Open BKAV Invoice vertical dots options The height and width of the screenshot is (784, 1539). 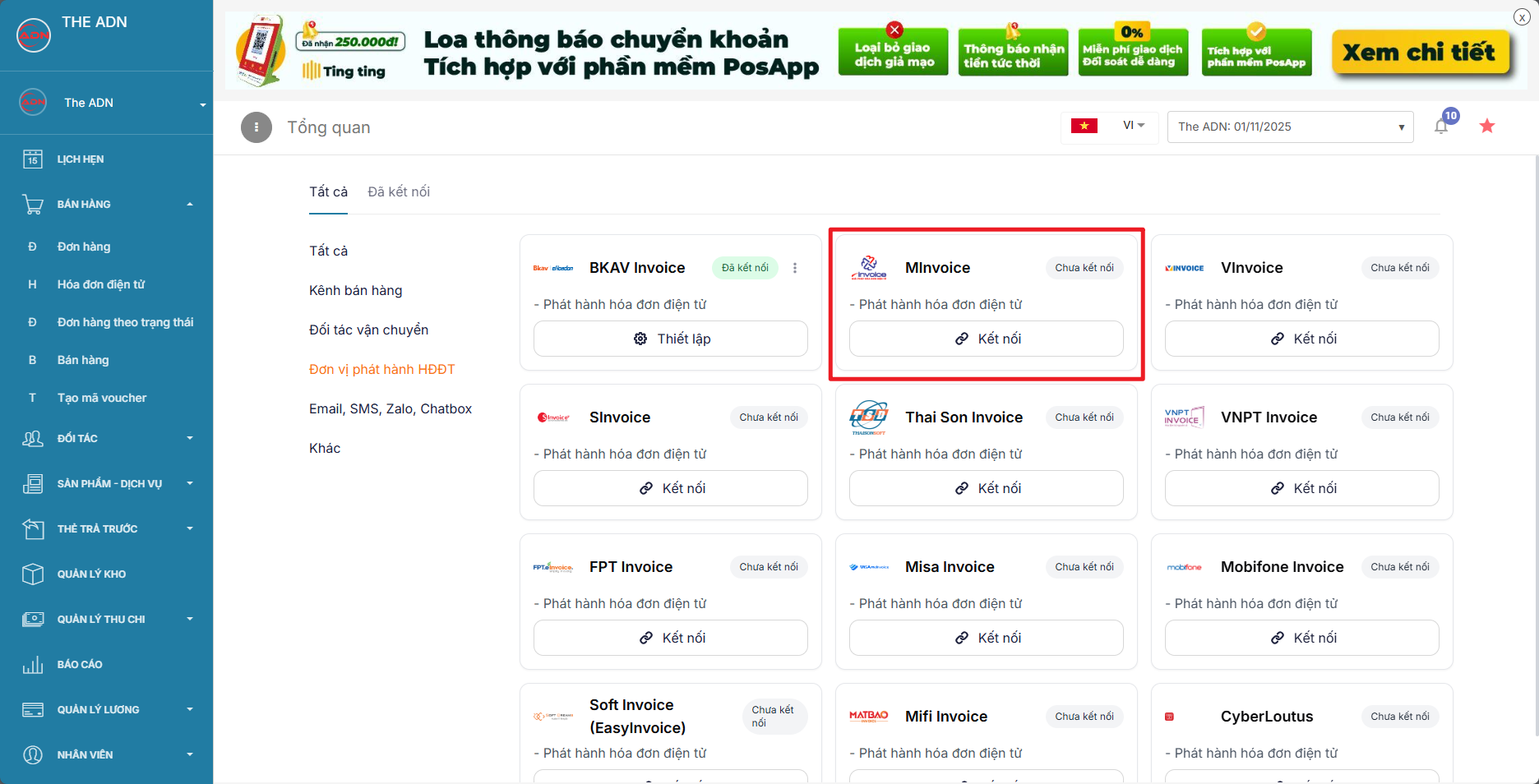click(795, 268)
